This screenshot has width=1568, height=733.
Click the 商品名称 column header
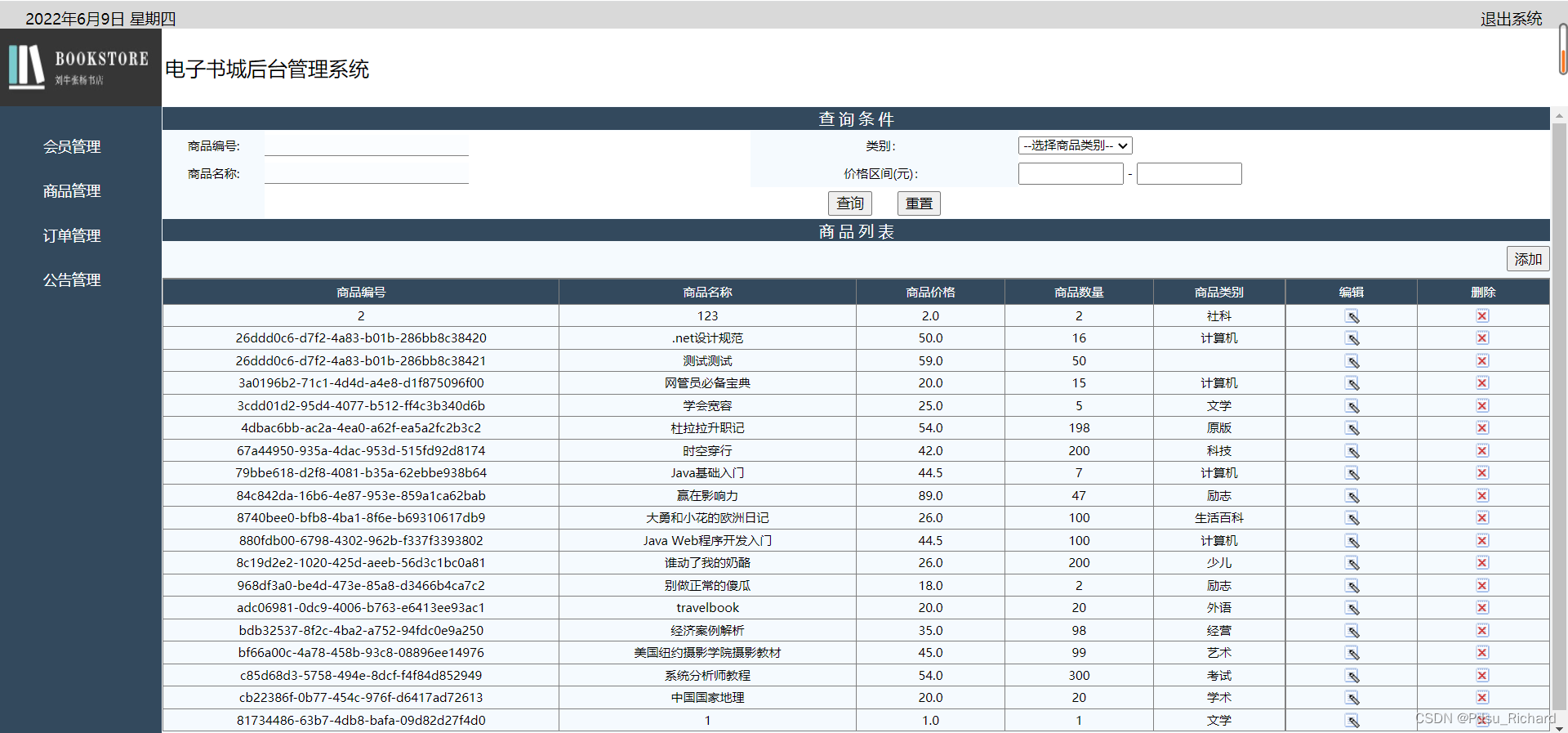tap(707, 293)
